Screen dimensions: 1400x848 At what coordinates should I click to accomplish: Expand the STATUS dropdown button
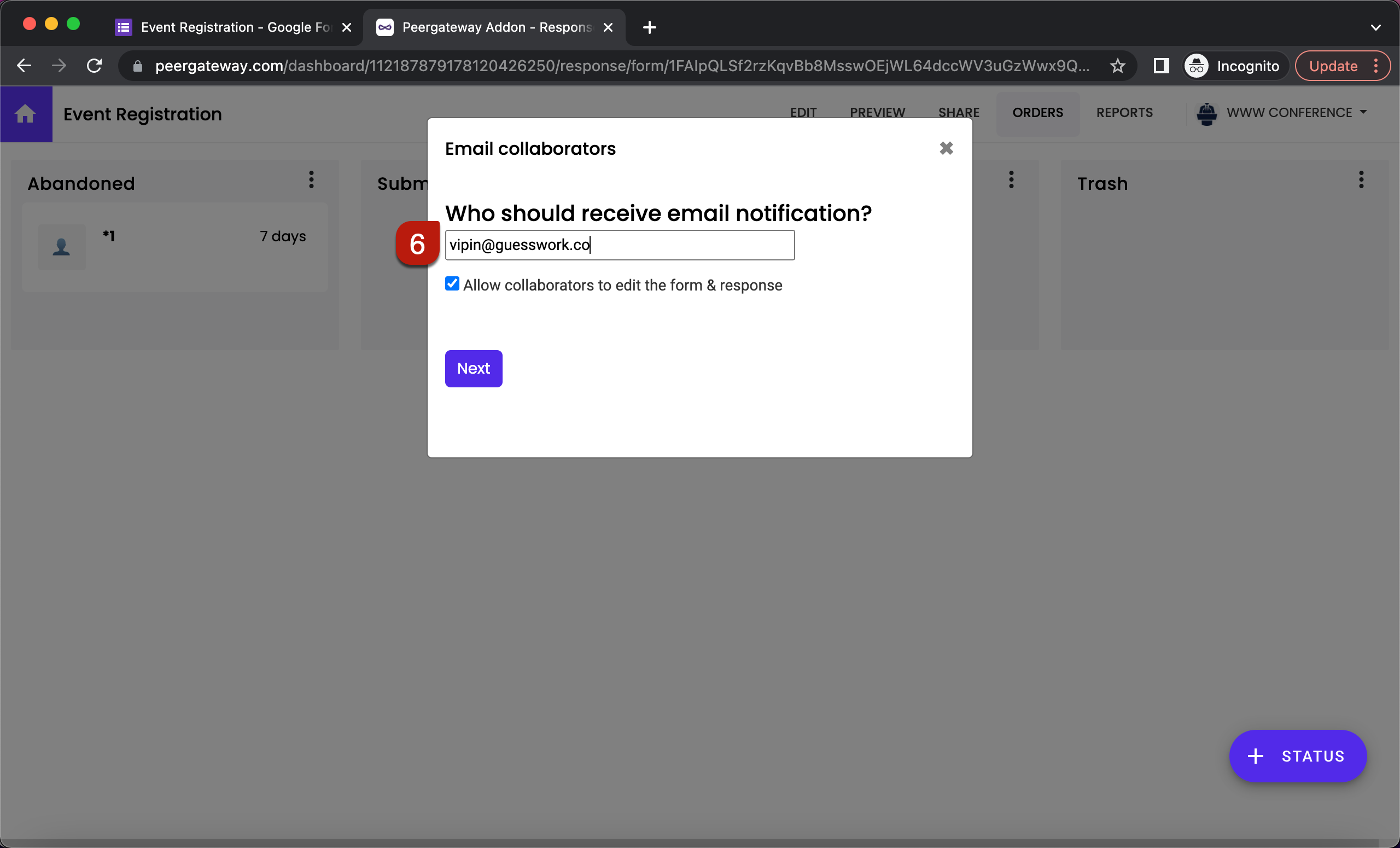click(x=1299, y=756)
